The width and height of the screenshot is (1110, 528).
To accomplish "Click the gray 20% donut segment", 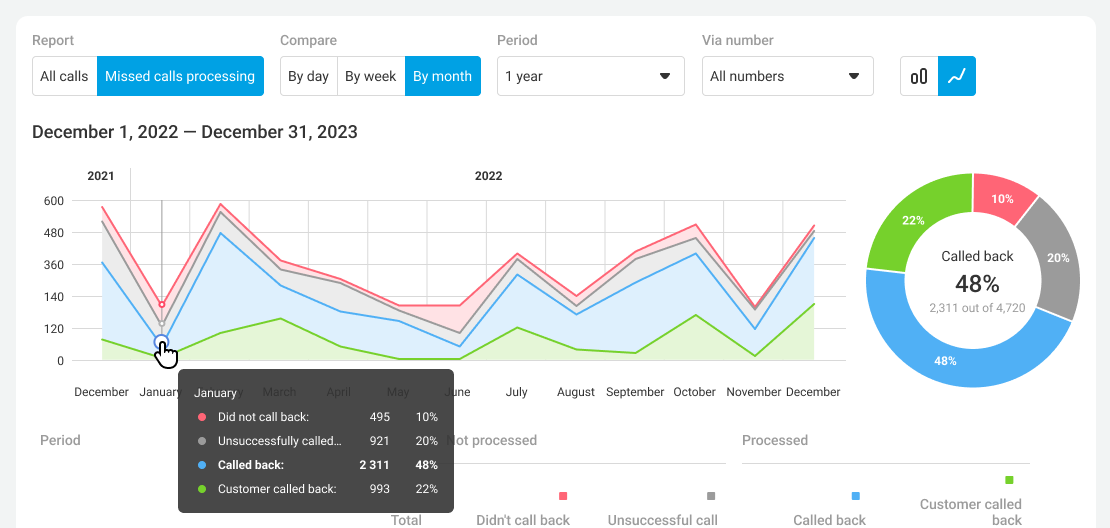I will click(x=1052, y=257).
